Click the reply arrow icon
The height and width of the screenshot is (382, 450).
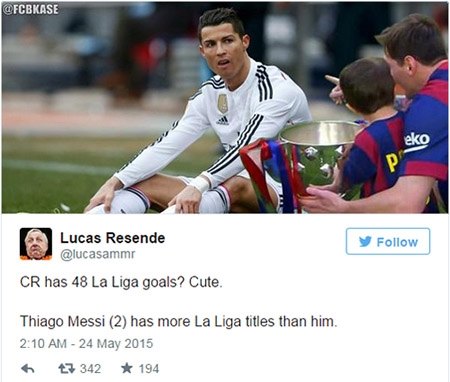pyautogui.click(x=28, y=368)
